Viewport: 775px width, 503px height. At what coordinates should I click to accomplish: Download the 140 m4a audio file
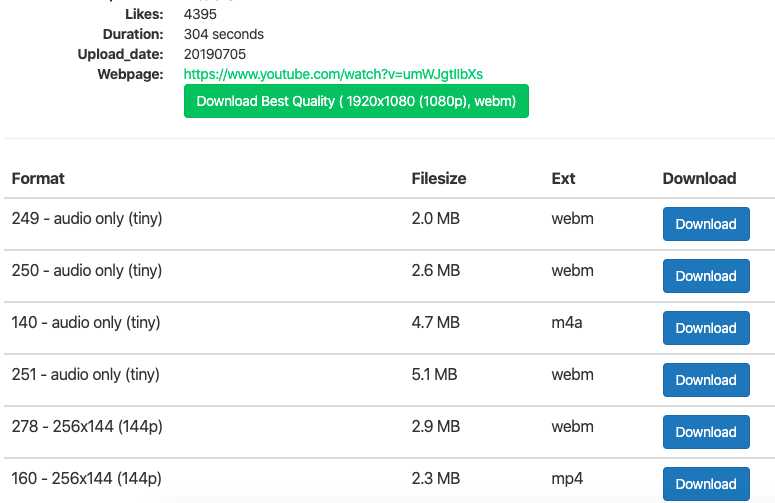[x=706, y=328]
